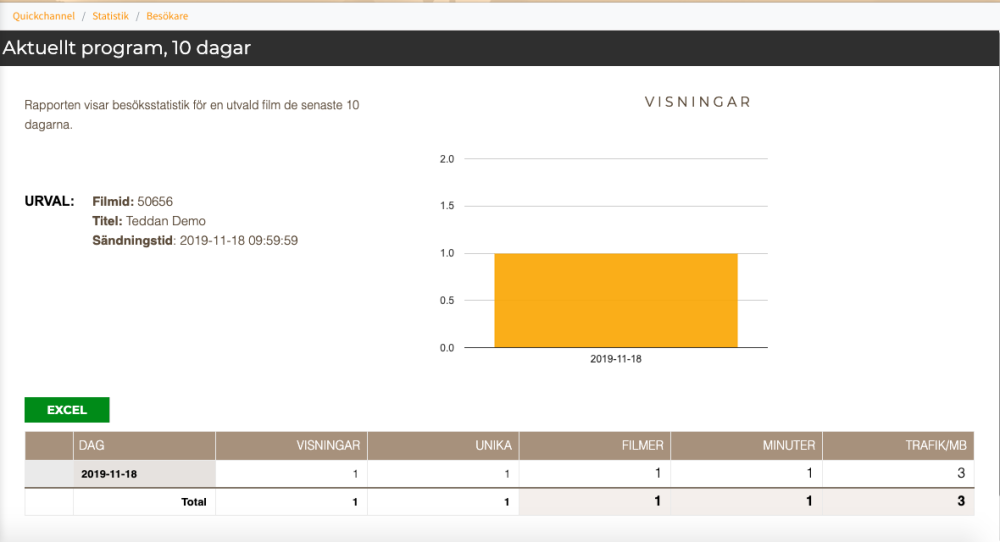
Task: Click the TRAFIK/MB value 3 in 2019-11-18 row
Action: click(961, 473)
